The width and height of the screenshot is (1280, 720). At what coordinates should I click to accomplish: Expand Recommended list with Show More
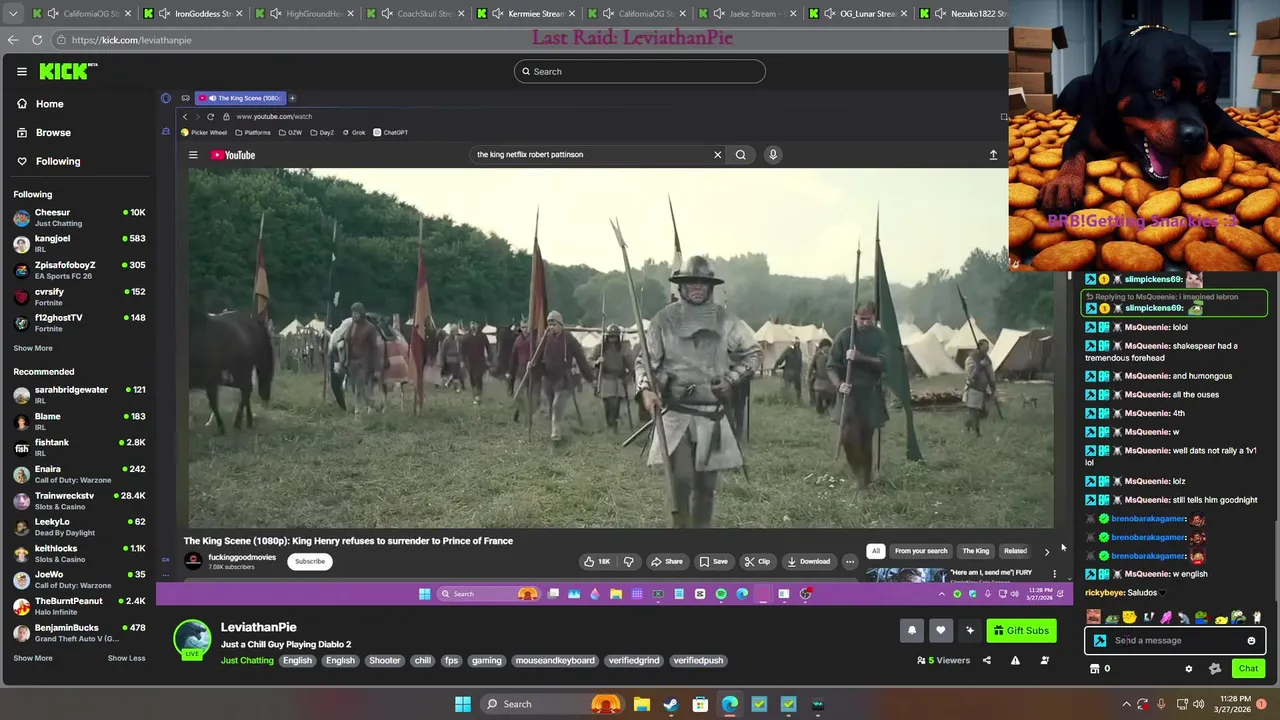33,658
